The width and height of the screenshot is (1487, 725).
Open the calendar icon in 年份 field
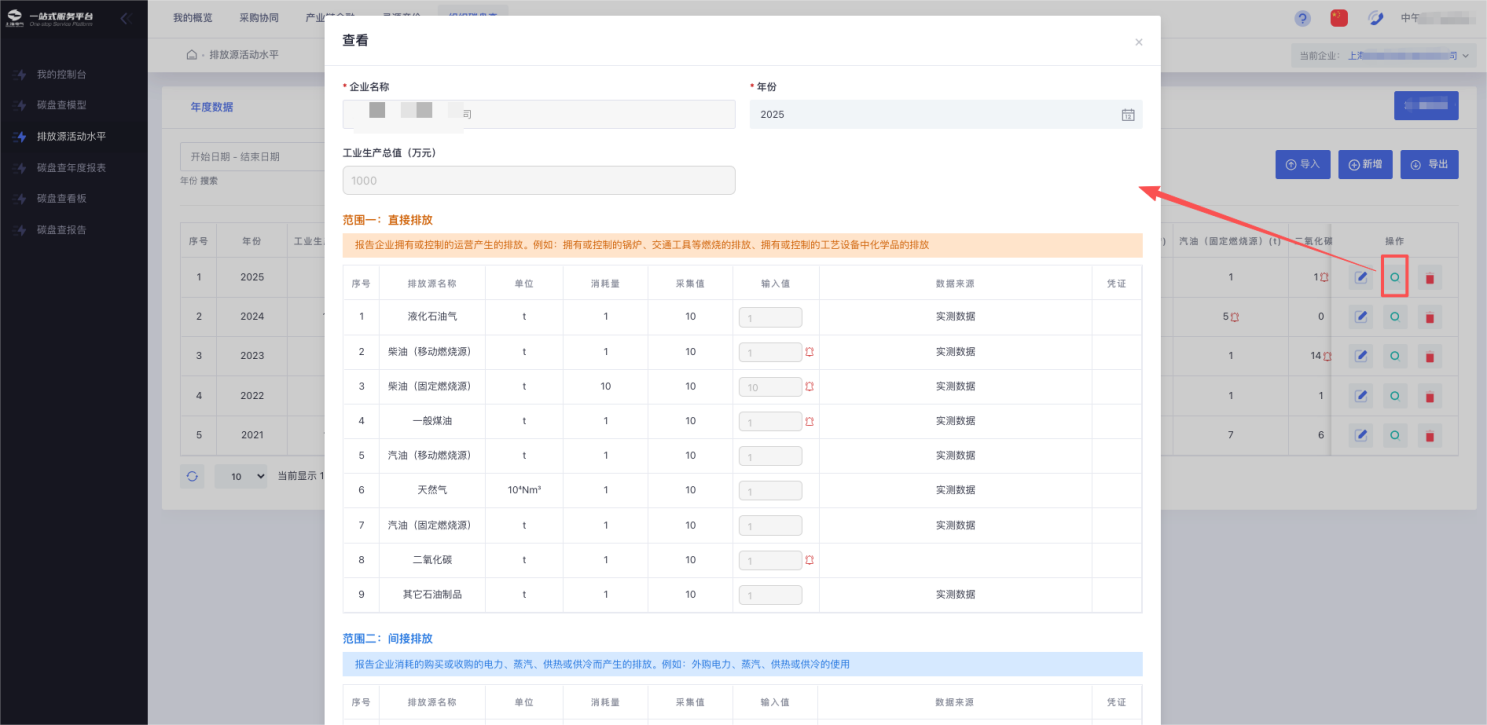click(1127, 115)
